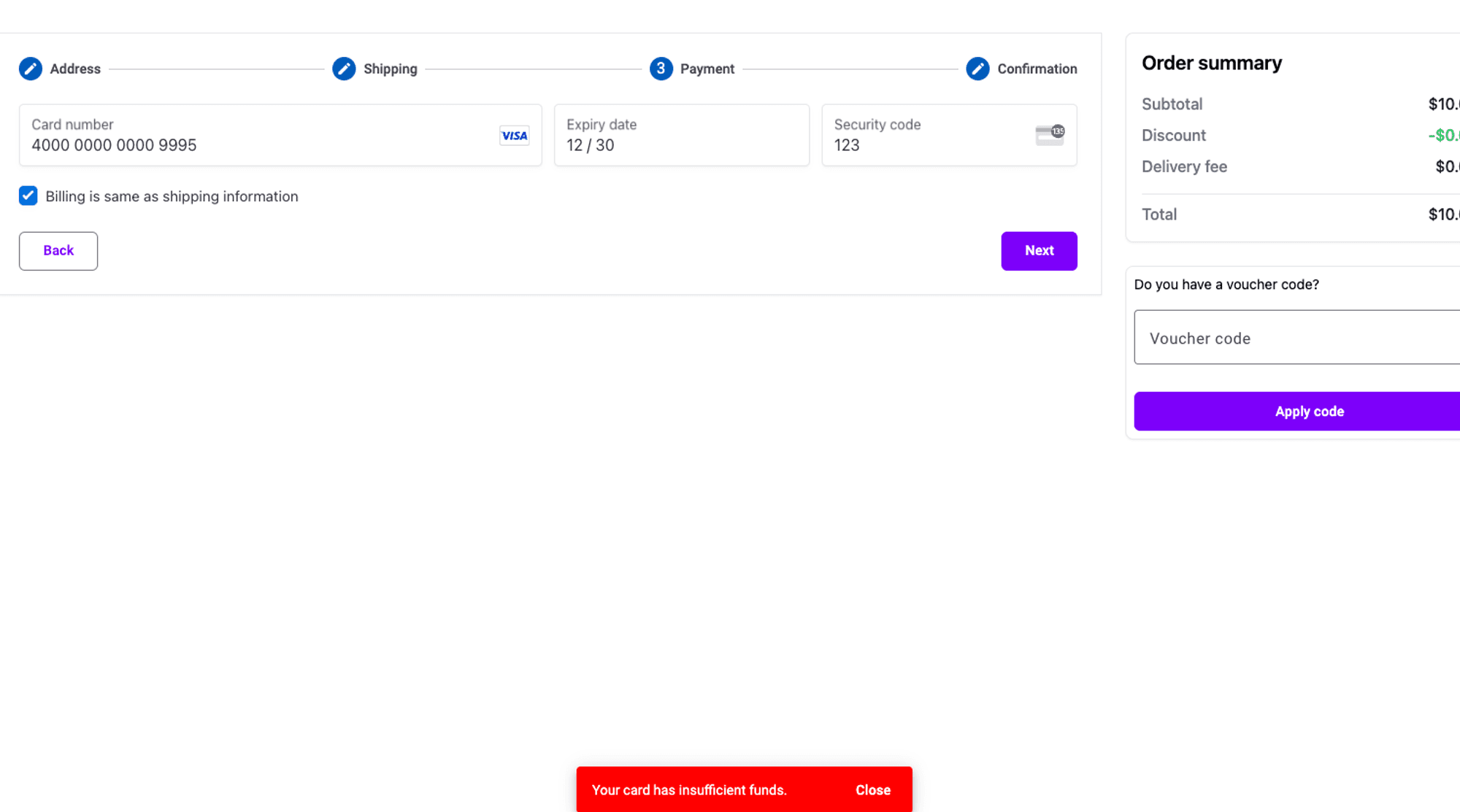Close the insufficient funds error message
The height and width of the screenshot is (812, 1460).
tap(872, 790)
